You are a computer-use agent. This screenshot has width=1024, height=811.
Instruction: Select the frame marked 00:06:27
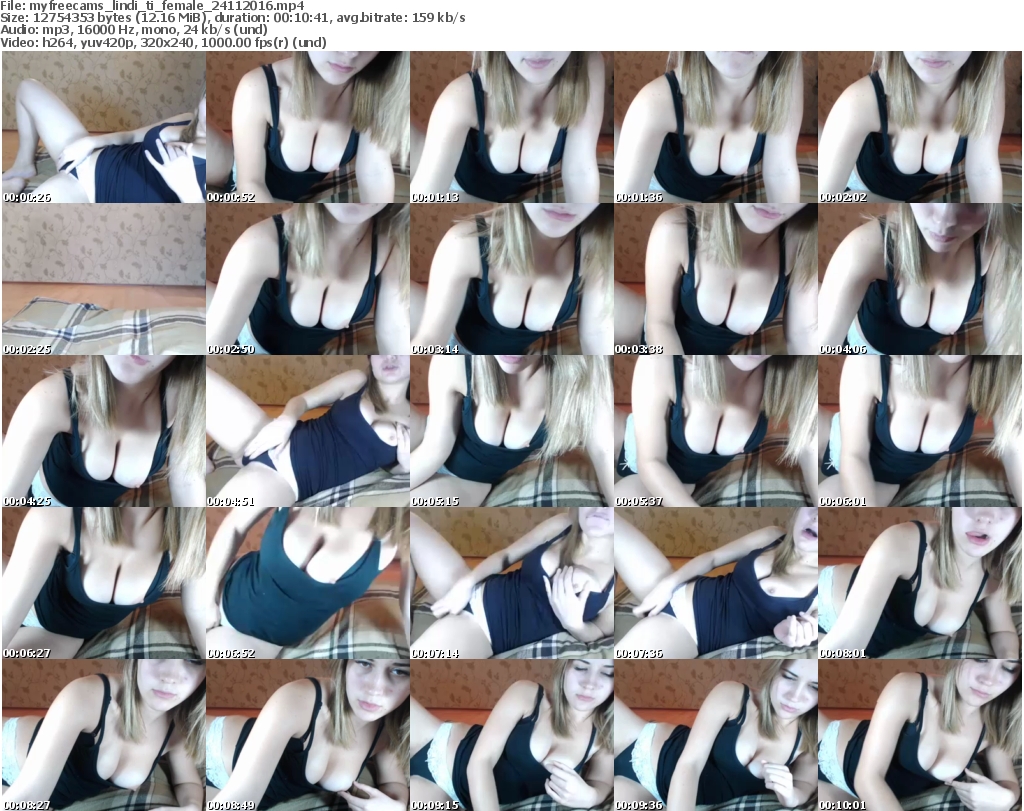(x=103, y=583)
